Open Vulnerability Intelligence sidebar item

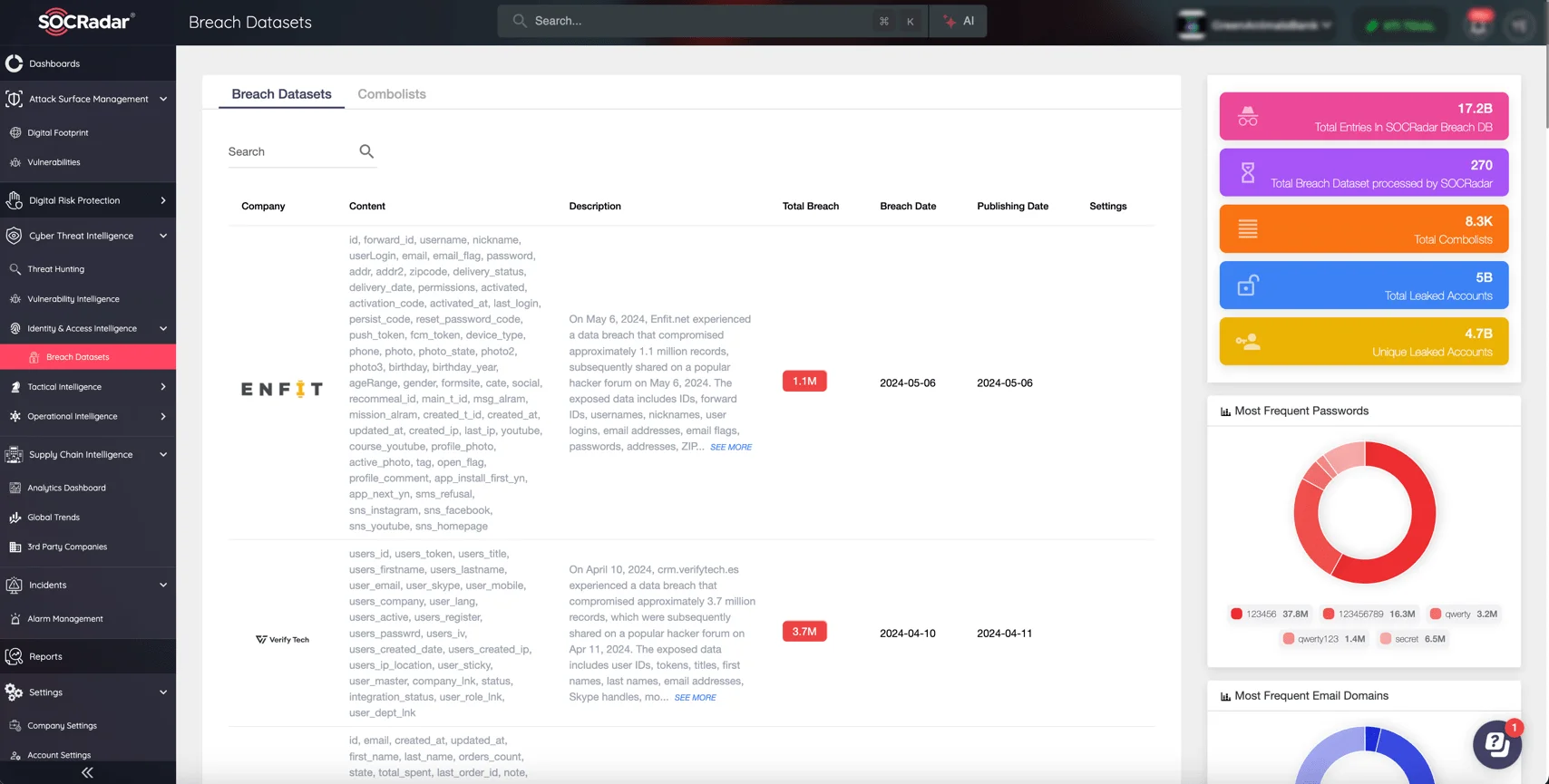coord(73,299)
